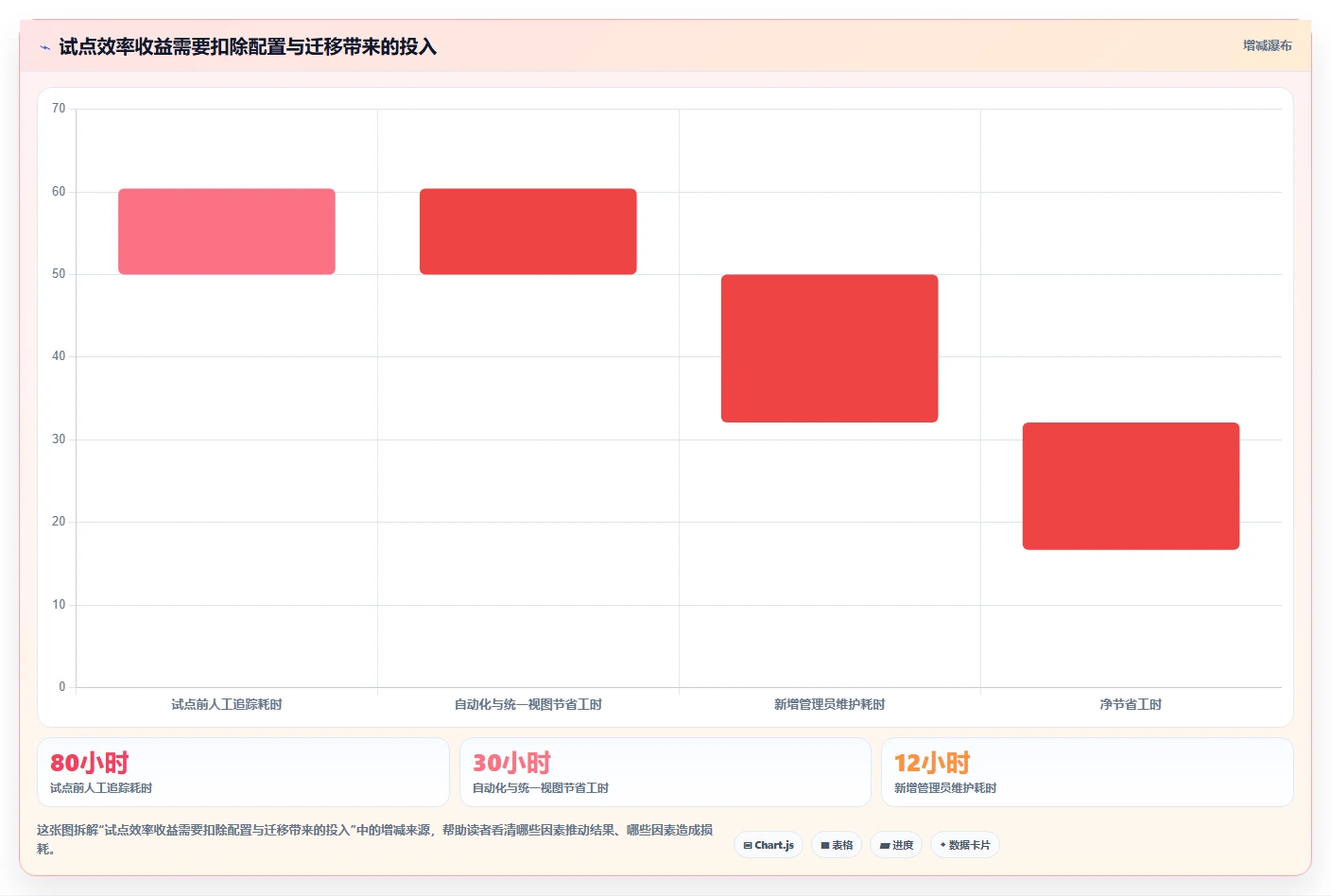Click the y-axis value 30

click(59, 439)
